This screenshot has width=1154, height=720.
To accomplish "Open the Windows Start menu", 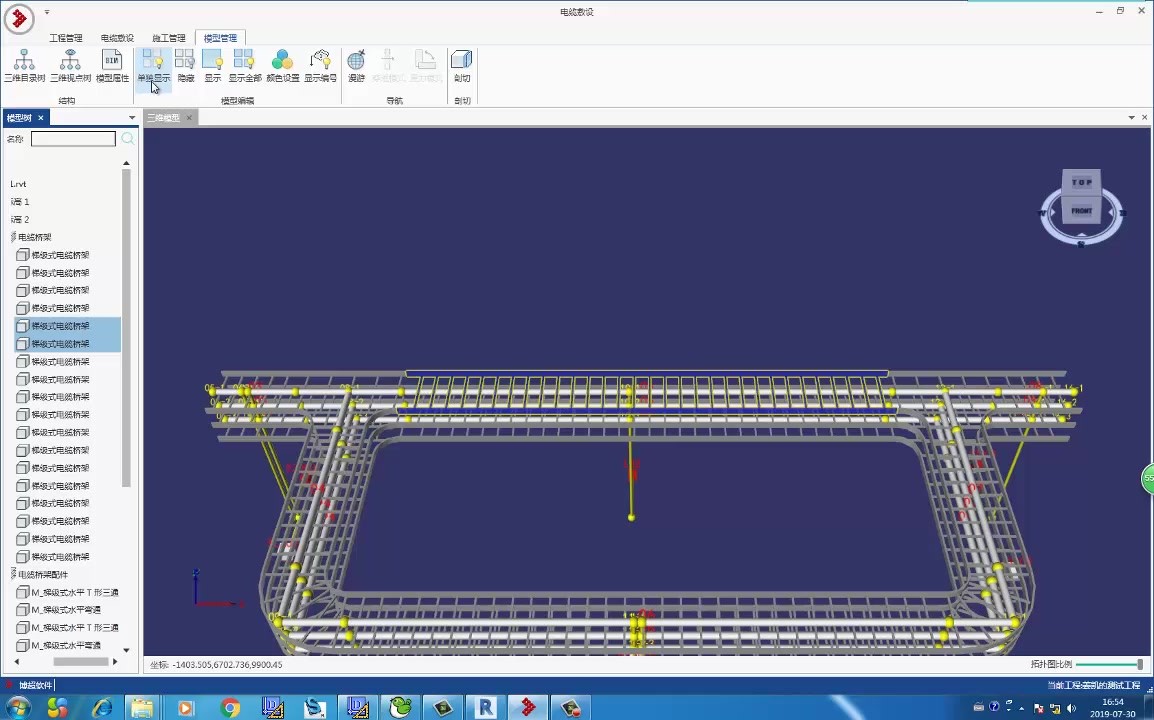I will click(16, 708).
